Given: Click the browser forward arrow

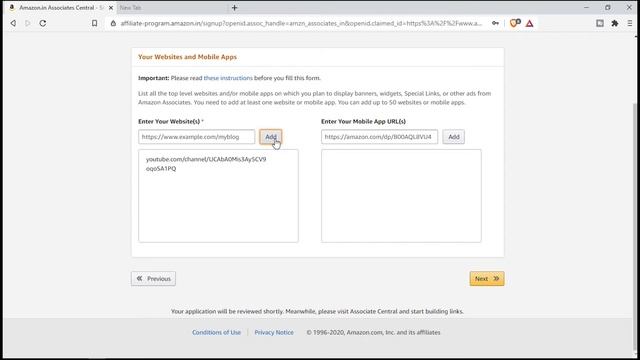Looking at the screenshot, I should 28,23.
